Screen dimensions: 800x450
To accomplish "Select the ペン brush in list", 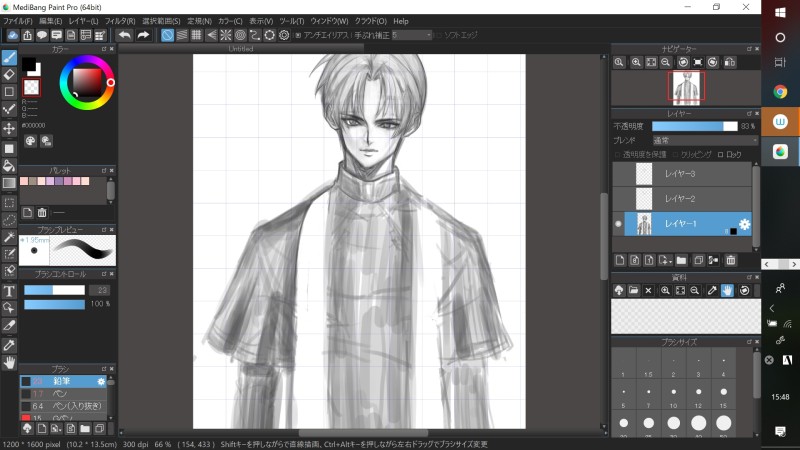I will pos(62,393).
